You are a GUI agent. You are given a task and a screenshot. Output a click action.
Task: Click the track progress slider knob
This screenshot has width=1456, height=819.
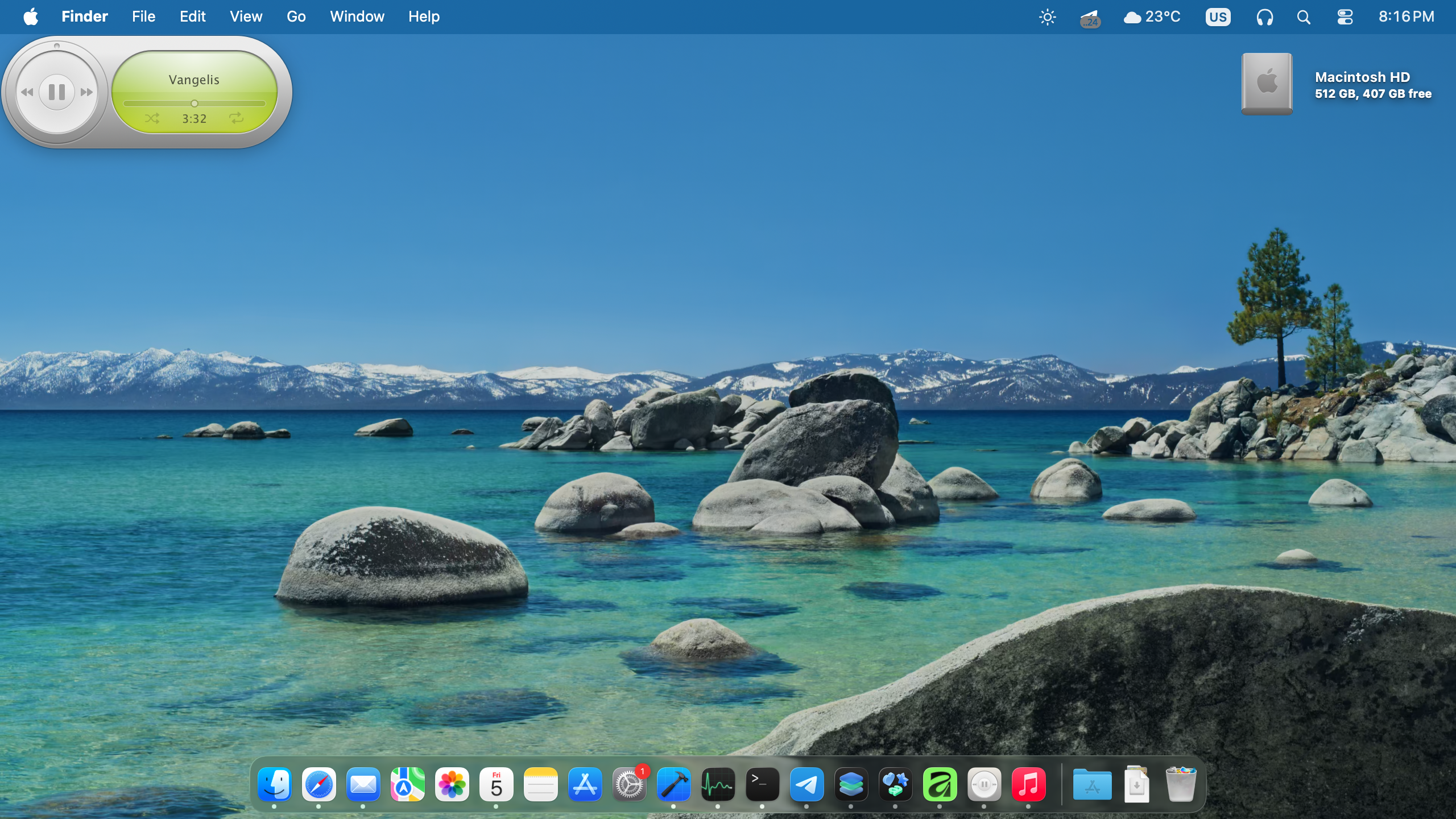(195, 104)
